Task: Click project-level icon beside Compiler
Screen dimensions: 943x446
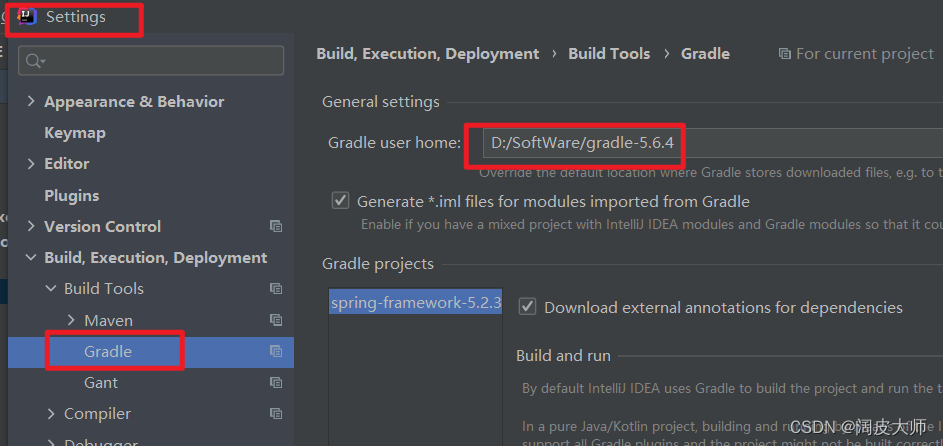Action: pos(276,414)
